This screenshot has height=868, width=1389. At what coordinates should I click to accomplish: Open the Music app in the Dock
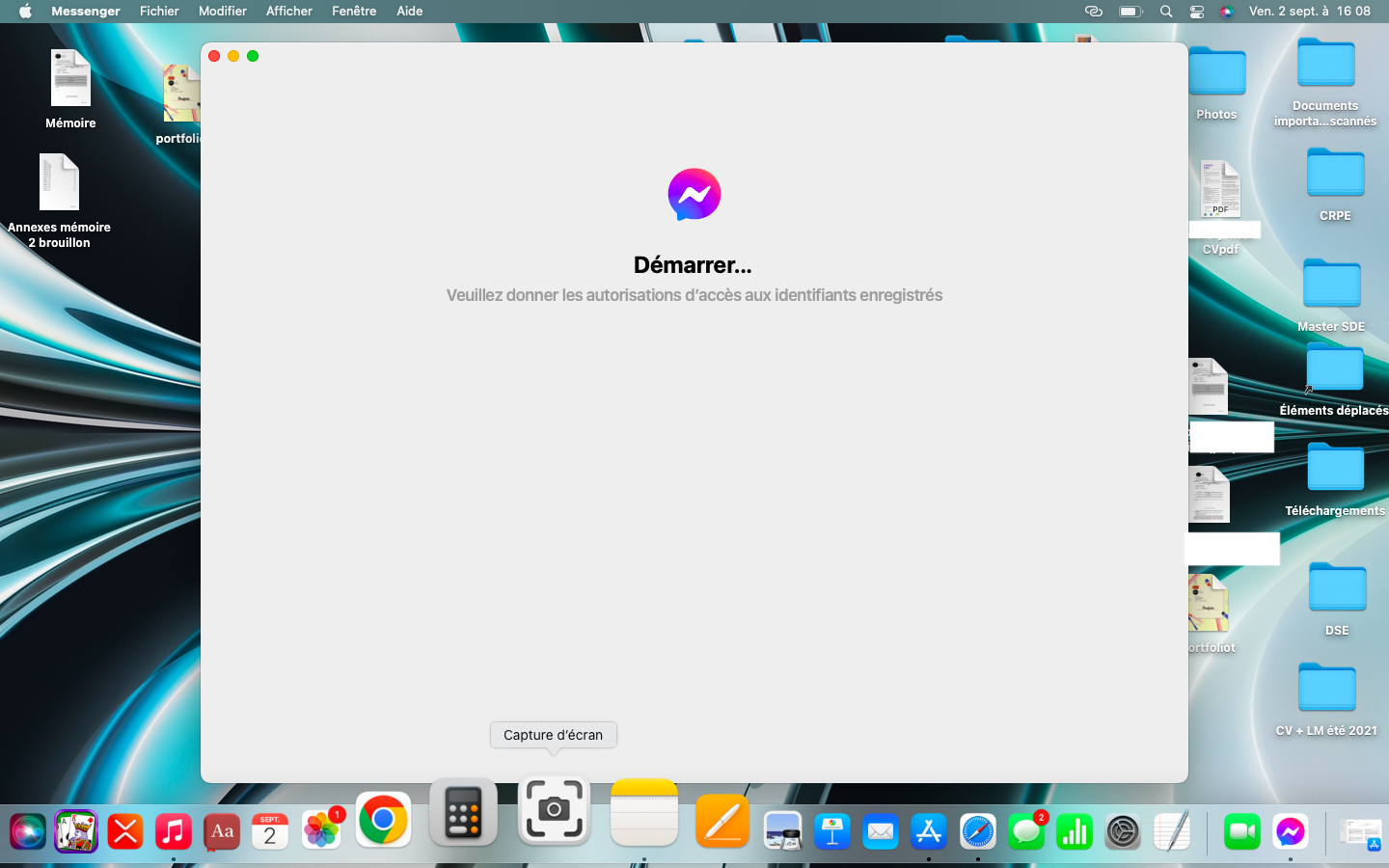pyautogui.click(x=174, y=831)
